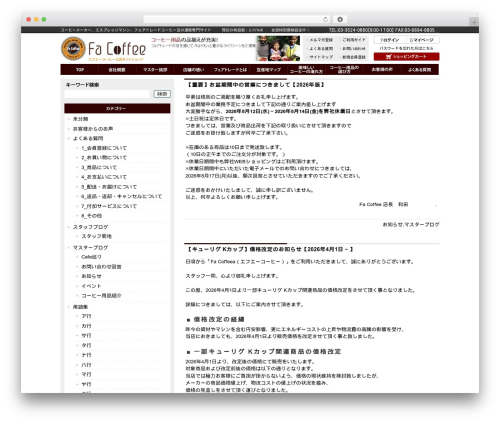Click お知らせ,マスターブログ tags under first article
The width and height of the screenshot is (500, 423).
(411, 225)
